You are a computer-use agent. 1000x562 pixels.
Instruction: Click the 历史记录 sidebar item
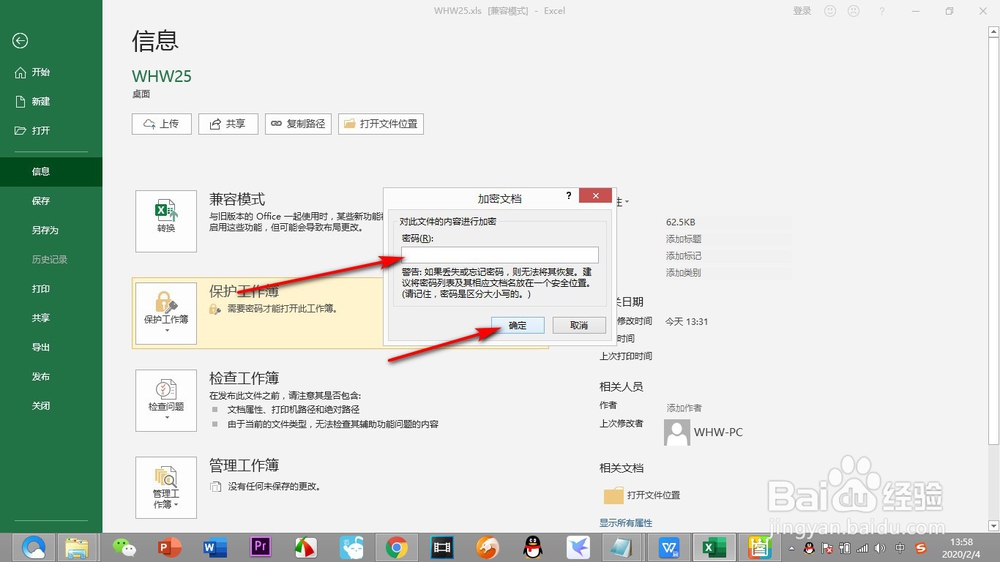tap(51, 260)
